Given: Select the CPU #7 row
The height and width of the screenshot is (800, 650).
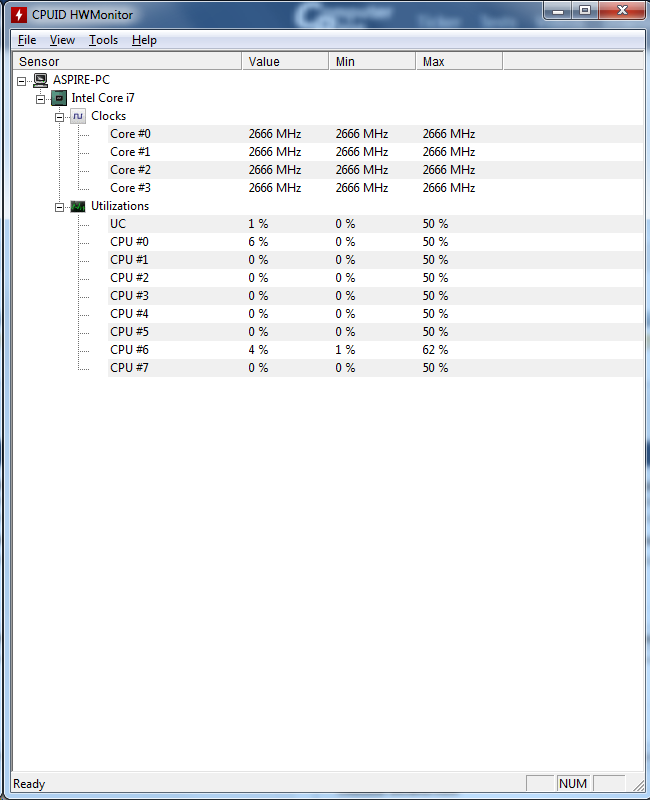Looking at the screenshot, I should 376,368.
